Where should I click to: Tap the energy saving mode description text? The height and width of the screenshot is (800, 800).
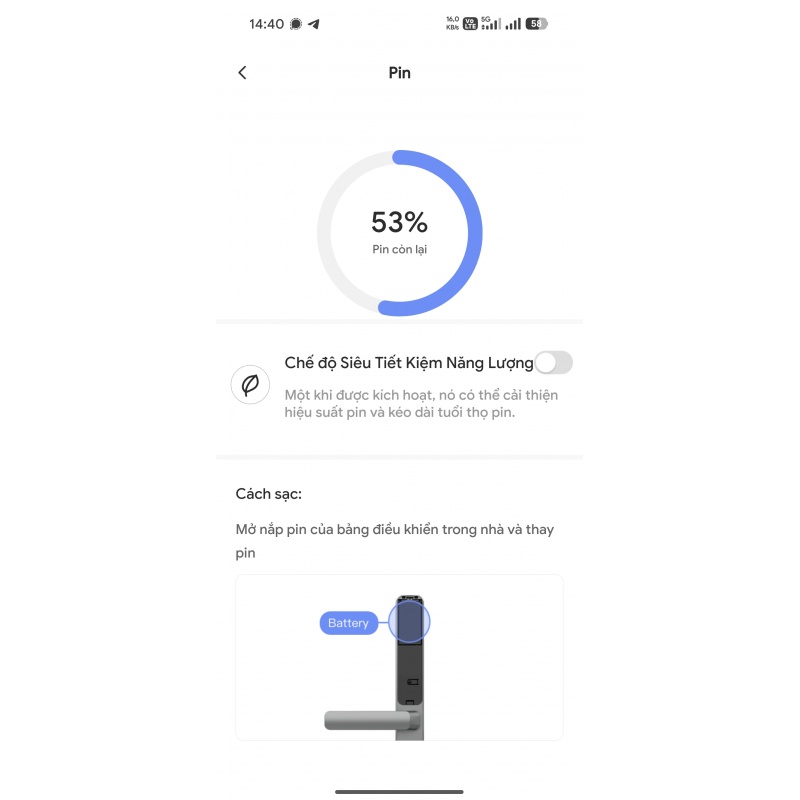coord(420,403)
